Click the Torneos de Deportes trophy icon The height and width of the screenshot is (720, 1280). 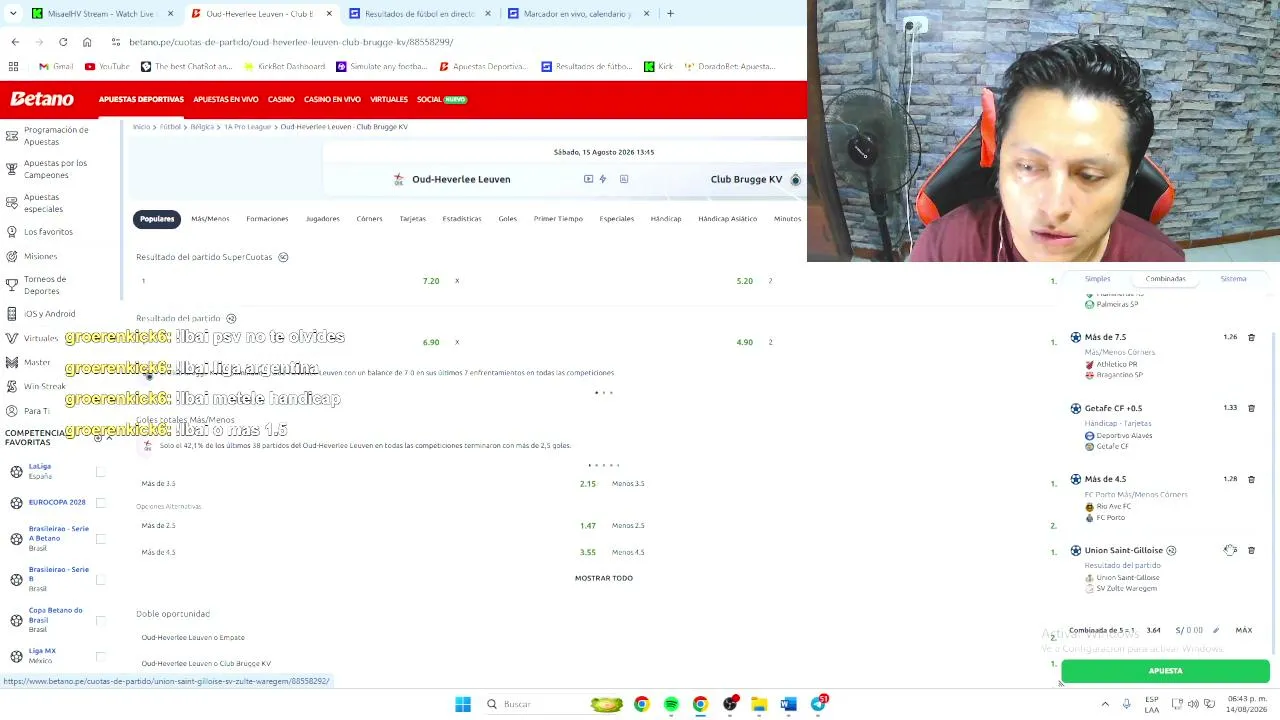12,285
